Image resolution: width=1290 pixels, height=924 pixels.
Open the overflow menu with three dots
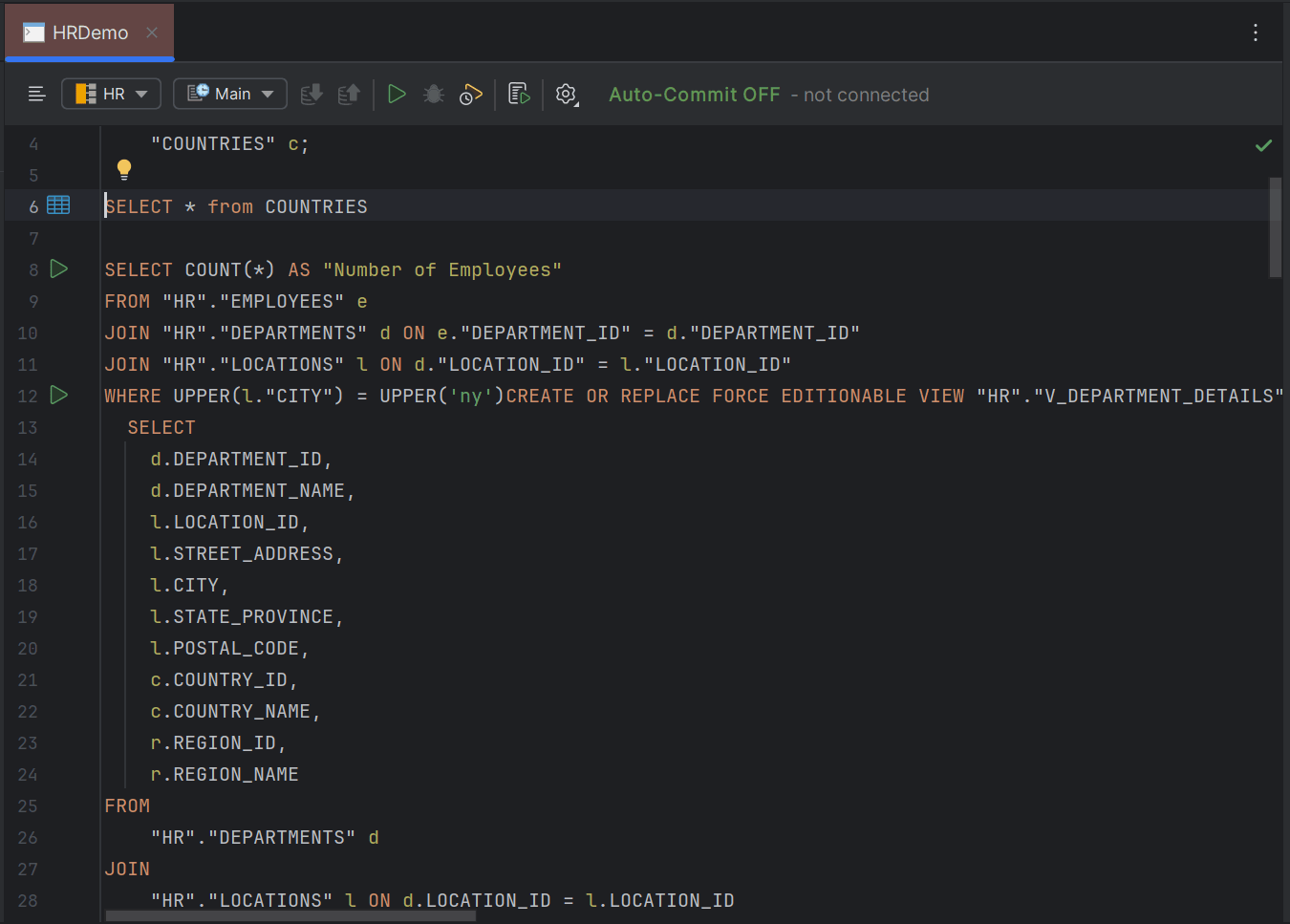(x=1255, y=32)
